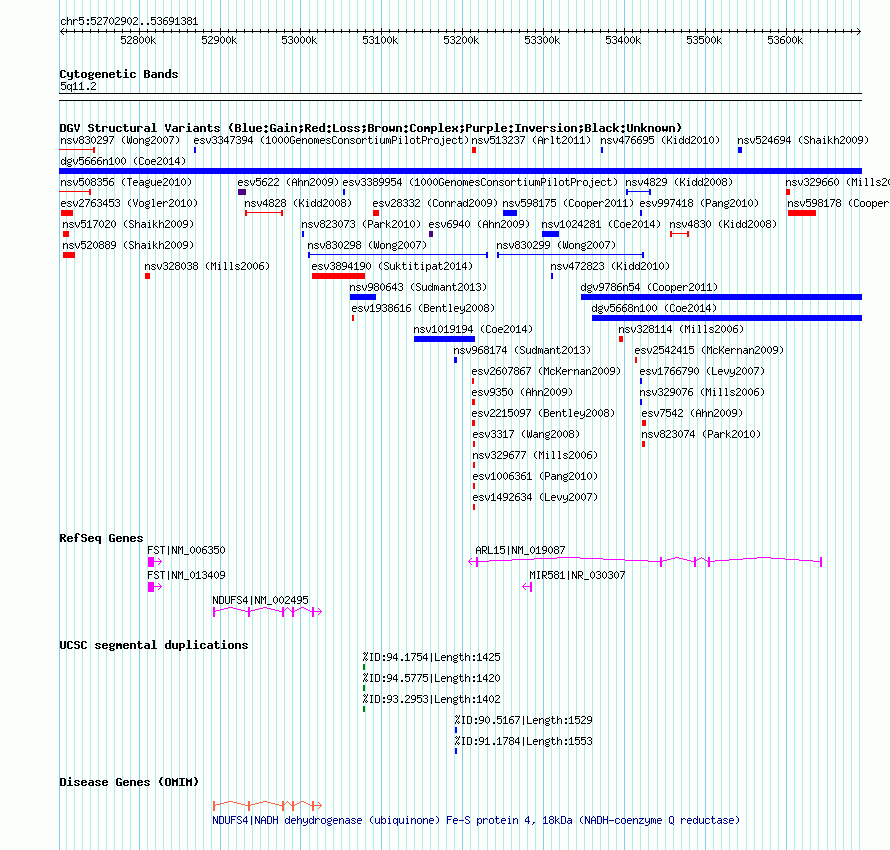The height and width of the screenshot is (850, 890).
Task: Click esv6940 (Ahn2009) label
Action: (x=479, y=224)
